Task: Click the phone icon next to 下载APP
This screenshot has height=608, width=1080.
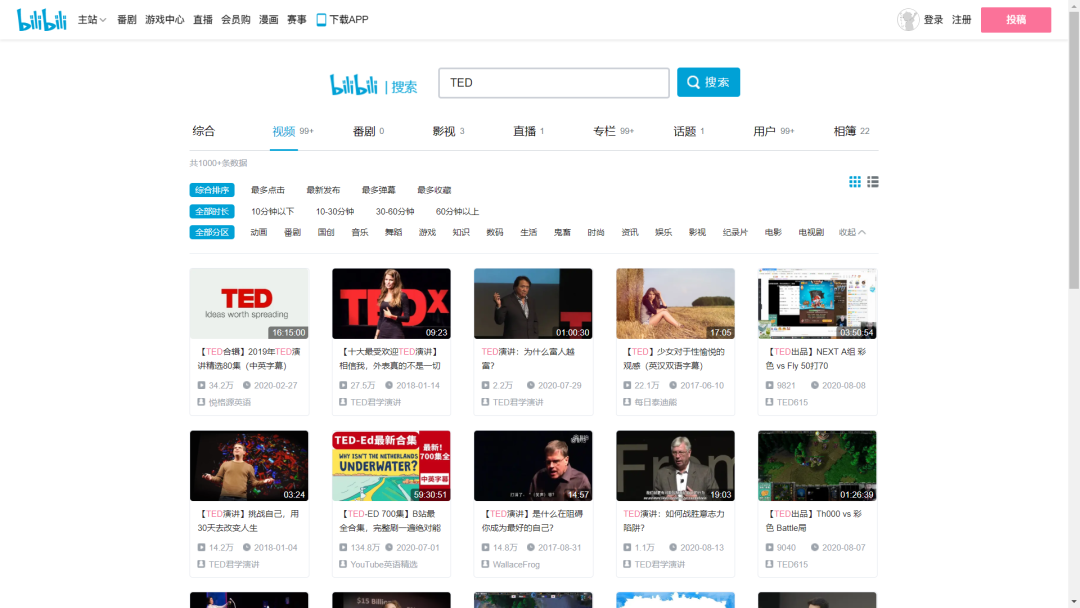Action: click(321, 20)
